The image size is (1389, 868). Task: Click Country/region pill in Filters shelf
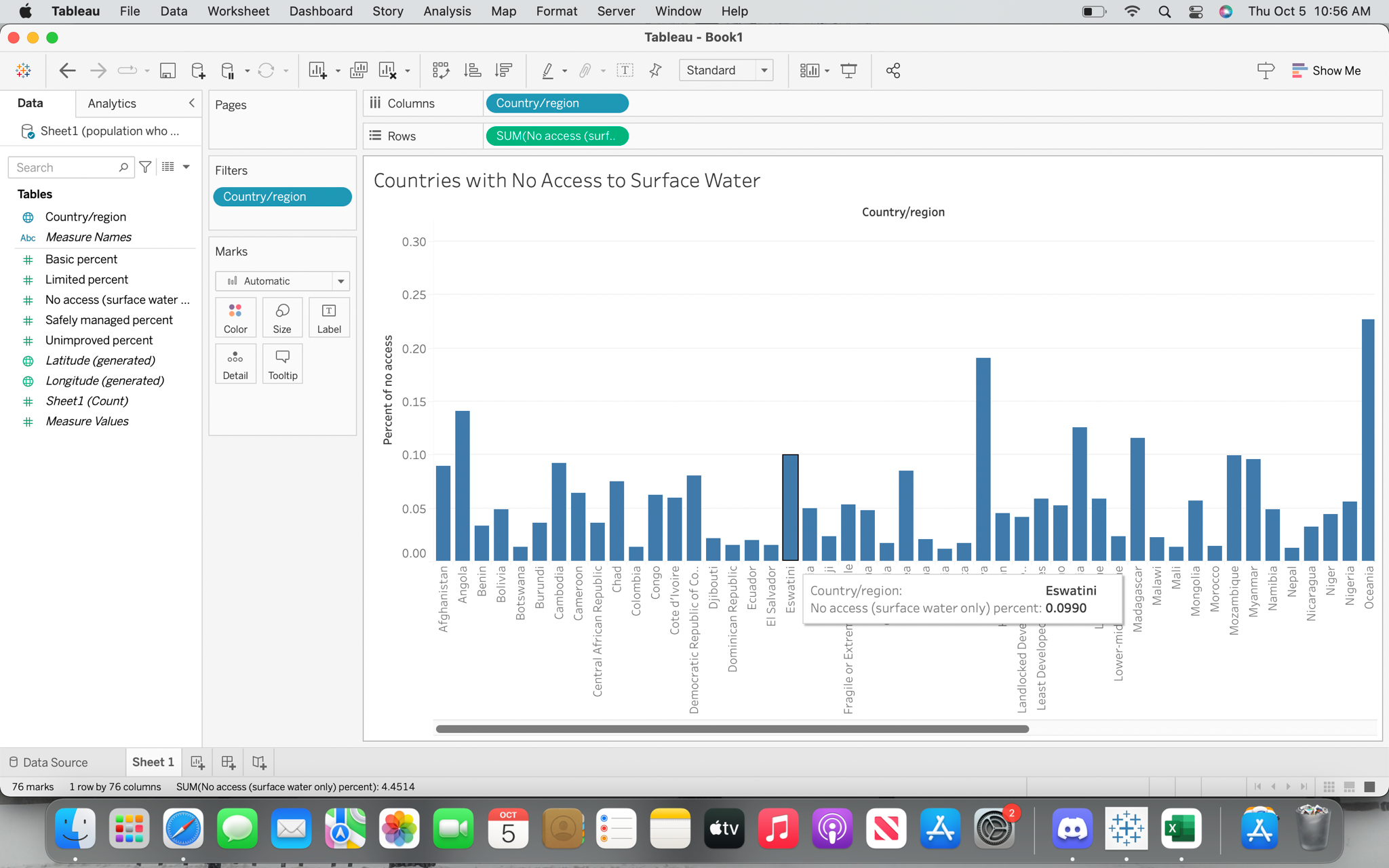tap(282, 197)
